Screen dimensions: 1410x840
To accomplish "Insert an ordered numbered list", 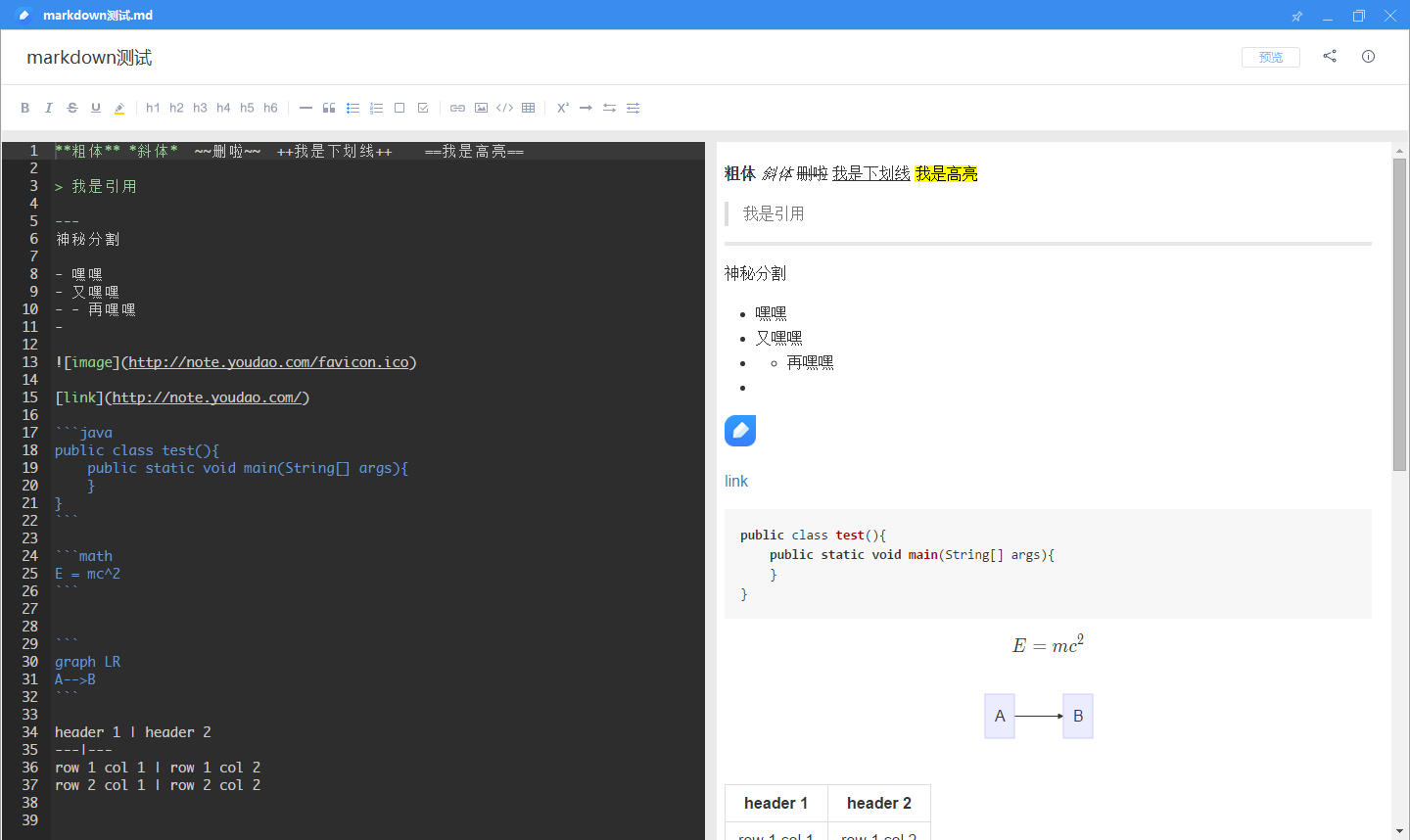I will pos(376,108).
